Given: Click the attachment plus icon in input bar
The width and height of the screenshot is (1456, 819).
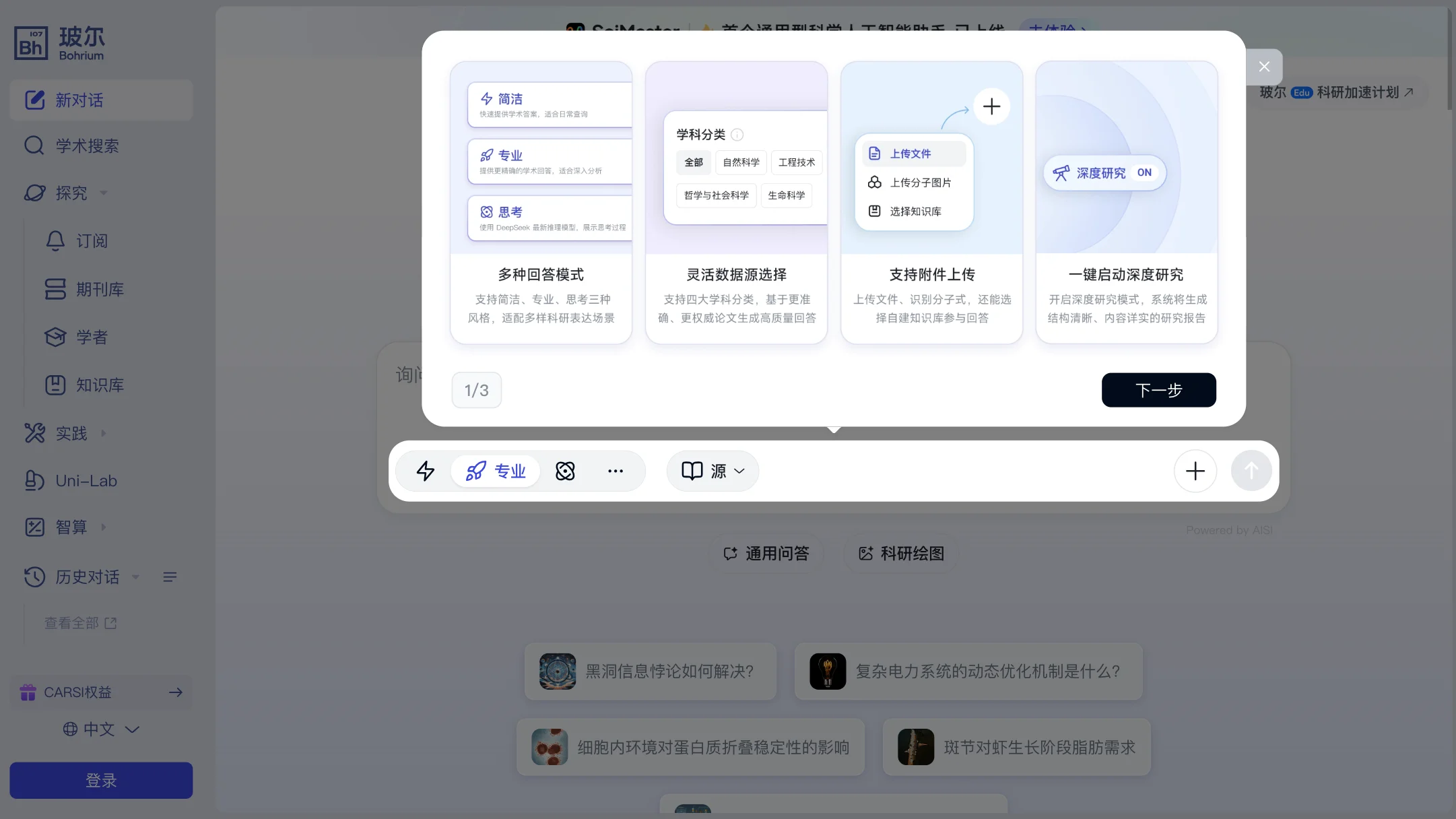Looking at the screenshot, I should coord(1194,471).
